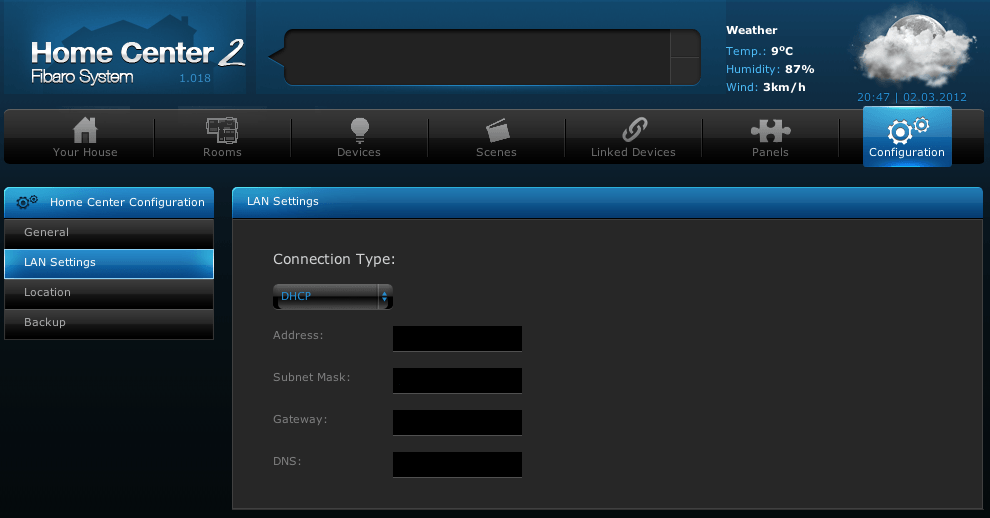Viewport: 990px width, 518px height.
Task: Open the Connection Type DHCP dropdown
Action: click(333, 296)
